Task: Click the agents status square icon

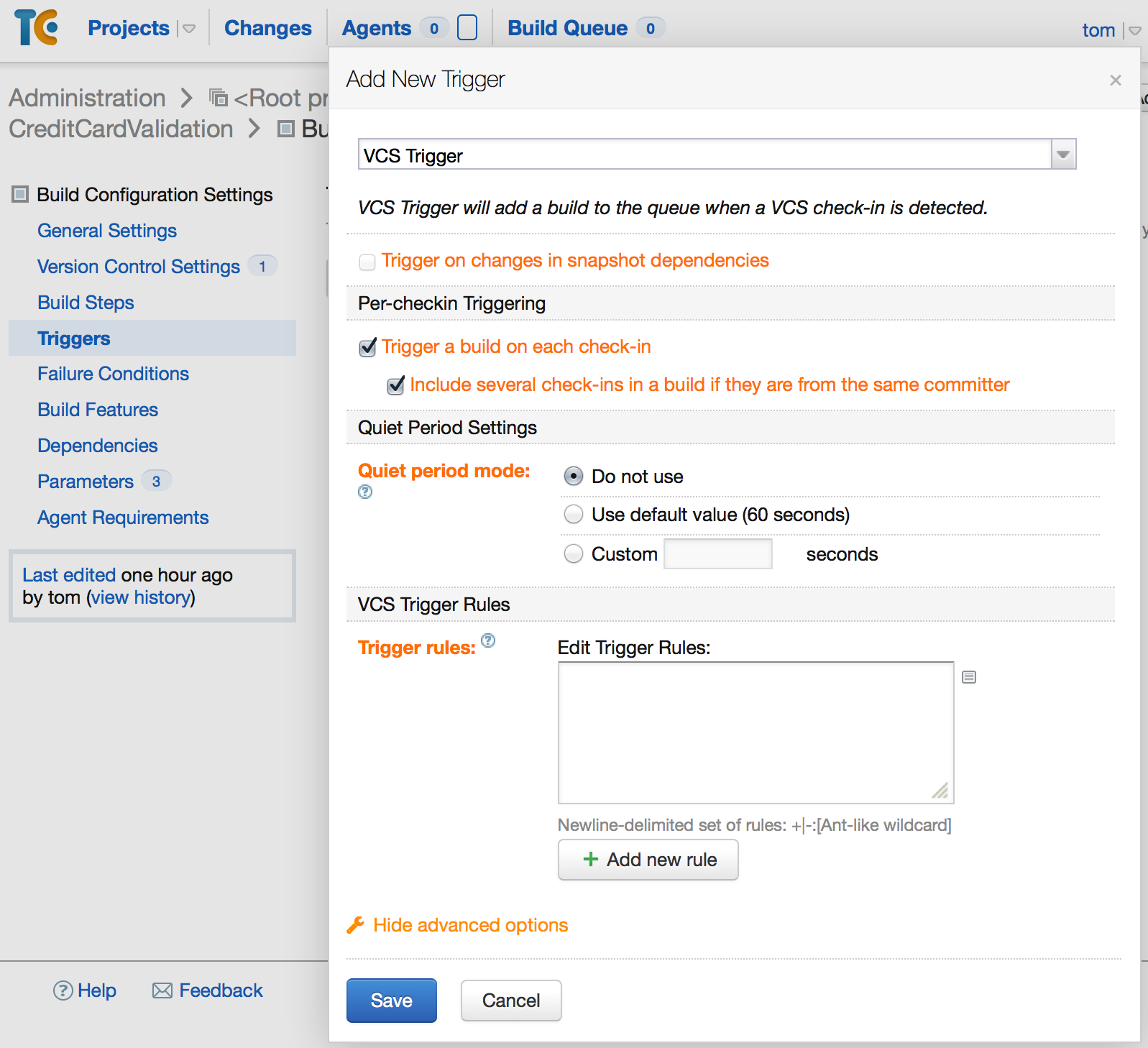Action: tap(467, 27)
